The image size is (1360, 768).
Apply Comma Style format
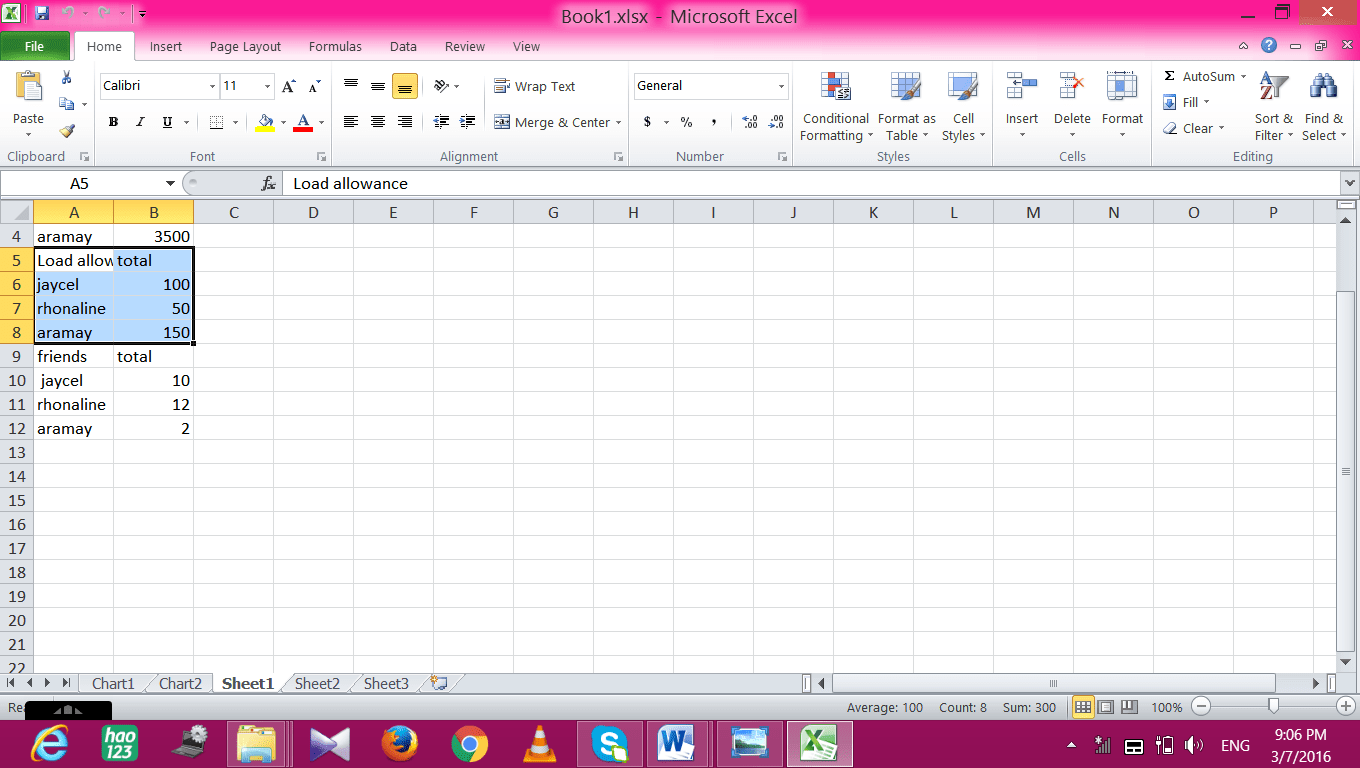[714, 122]
